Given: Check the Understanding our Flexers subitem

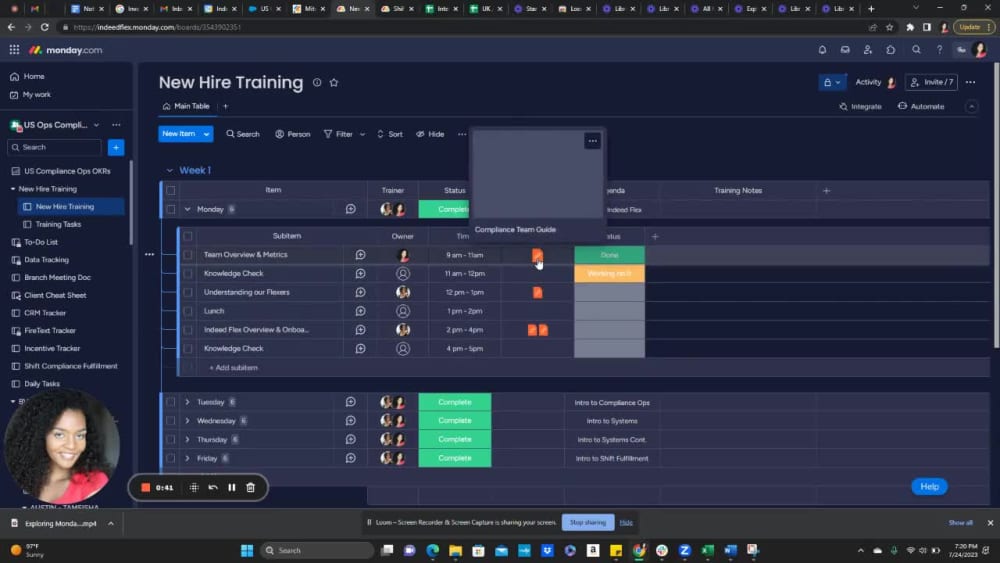Looking at the screenshot, I should click(x=188, y=293).
